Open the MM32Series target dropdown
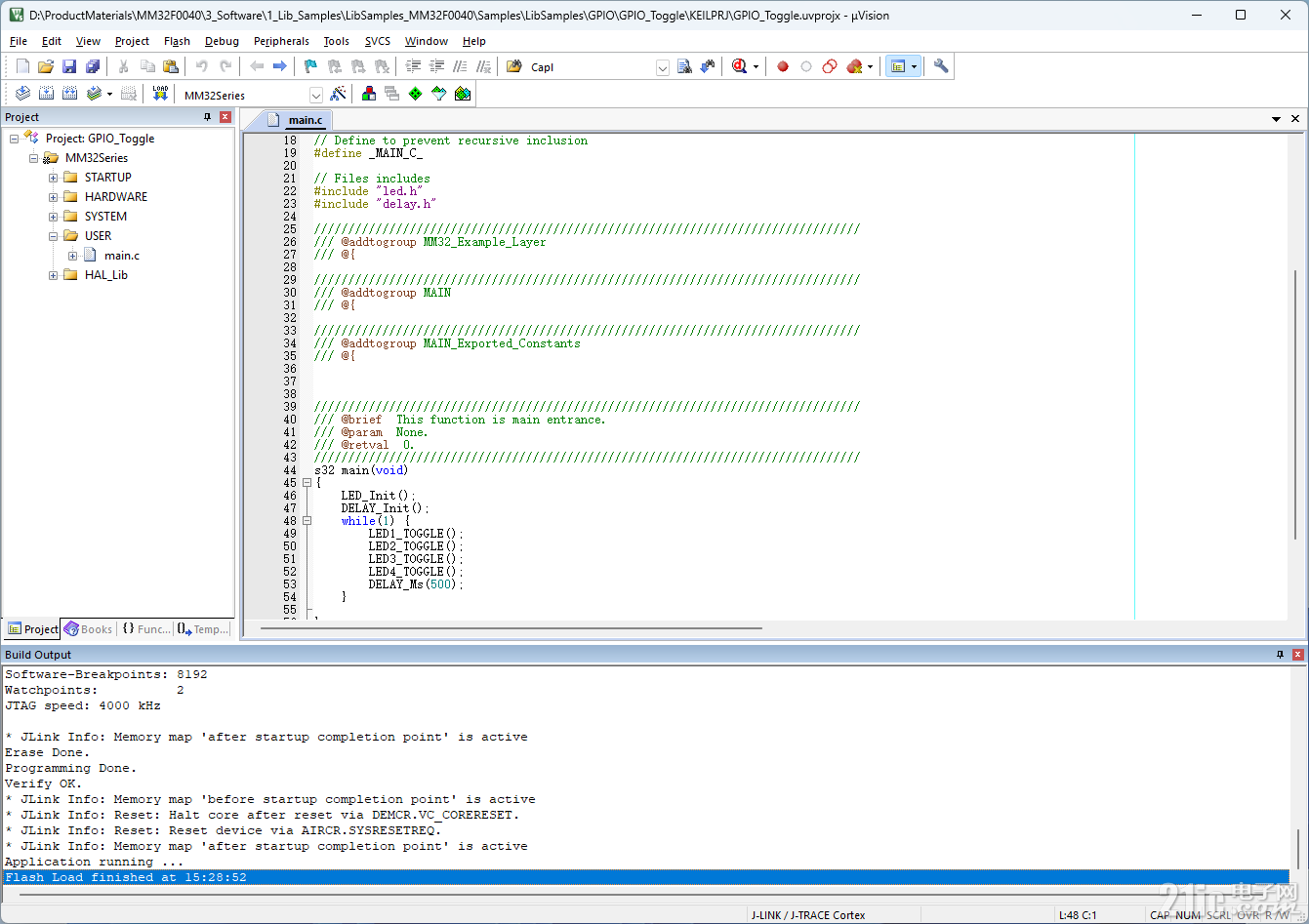 tap(316, 95)
